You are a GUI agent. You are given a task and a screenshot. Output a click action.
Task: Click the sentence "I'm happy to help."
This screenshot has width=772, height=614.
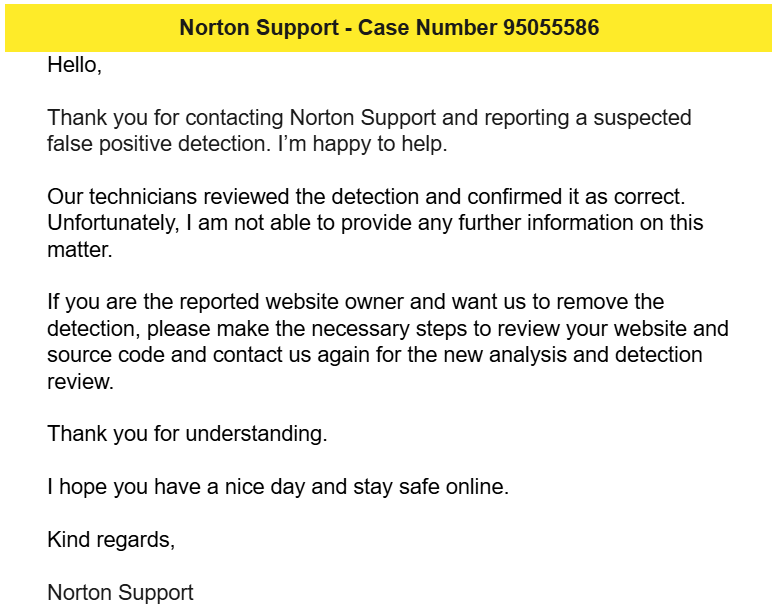pos(361,144)
